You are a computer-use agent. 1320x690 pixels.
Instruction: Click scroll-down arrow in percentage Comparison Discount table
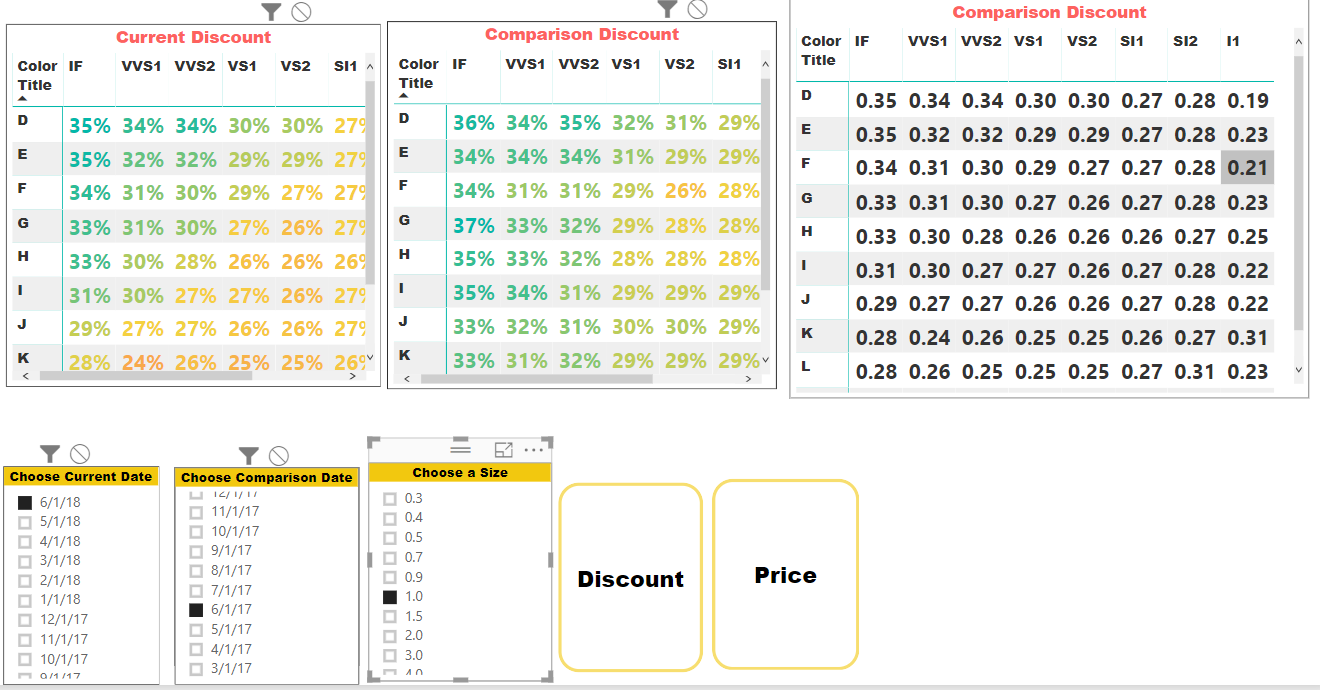click(x=766, y=359)
